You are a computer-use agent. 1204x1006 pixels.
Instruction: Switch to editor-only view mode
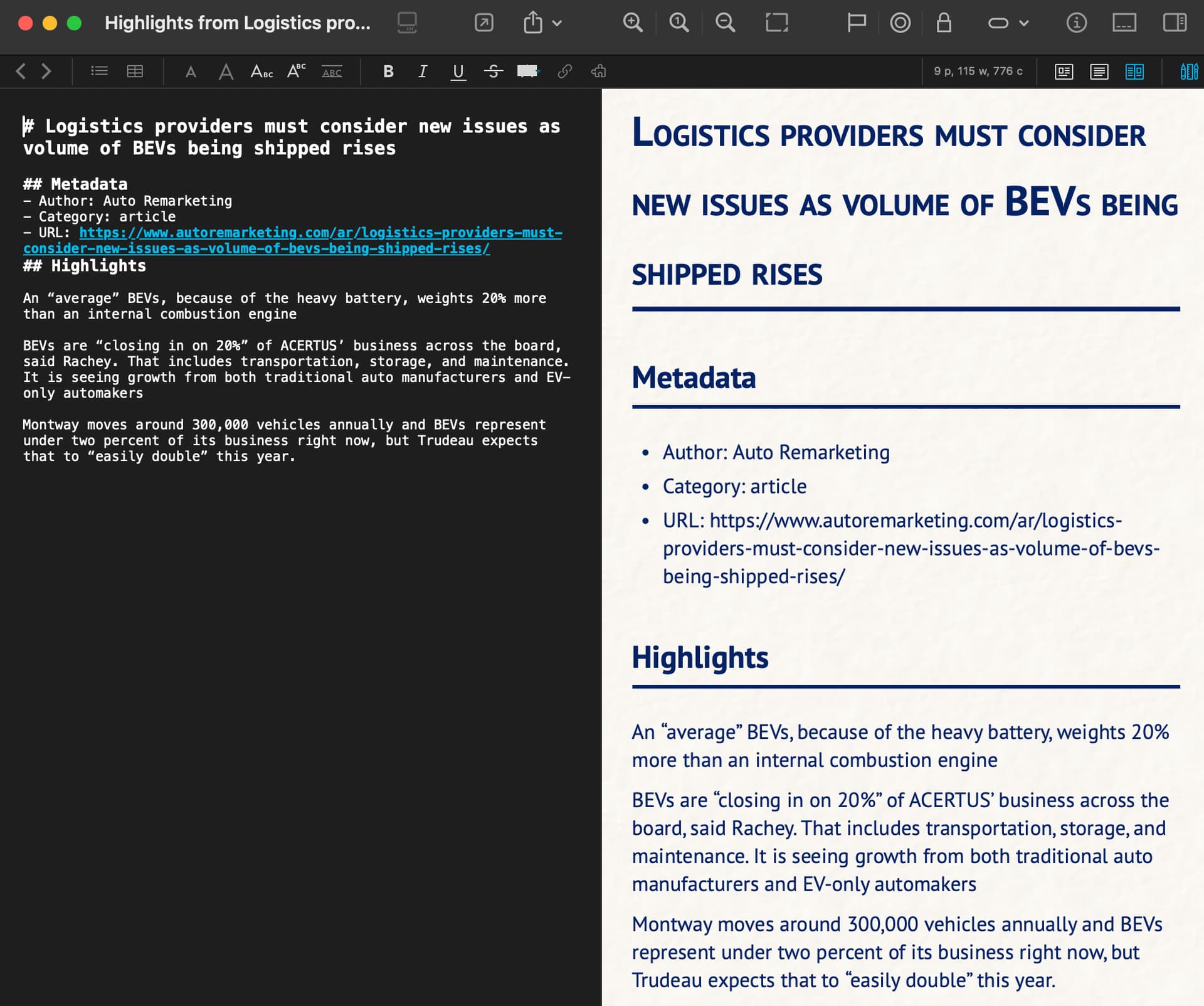pos(1099,71)
